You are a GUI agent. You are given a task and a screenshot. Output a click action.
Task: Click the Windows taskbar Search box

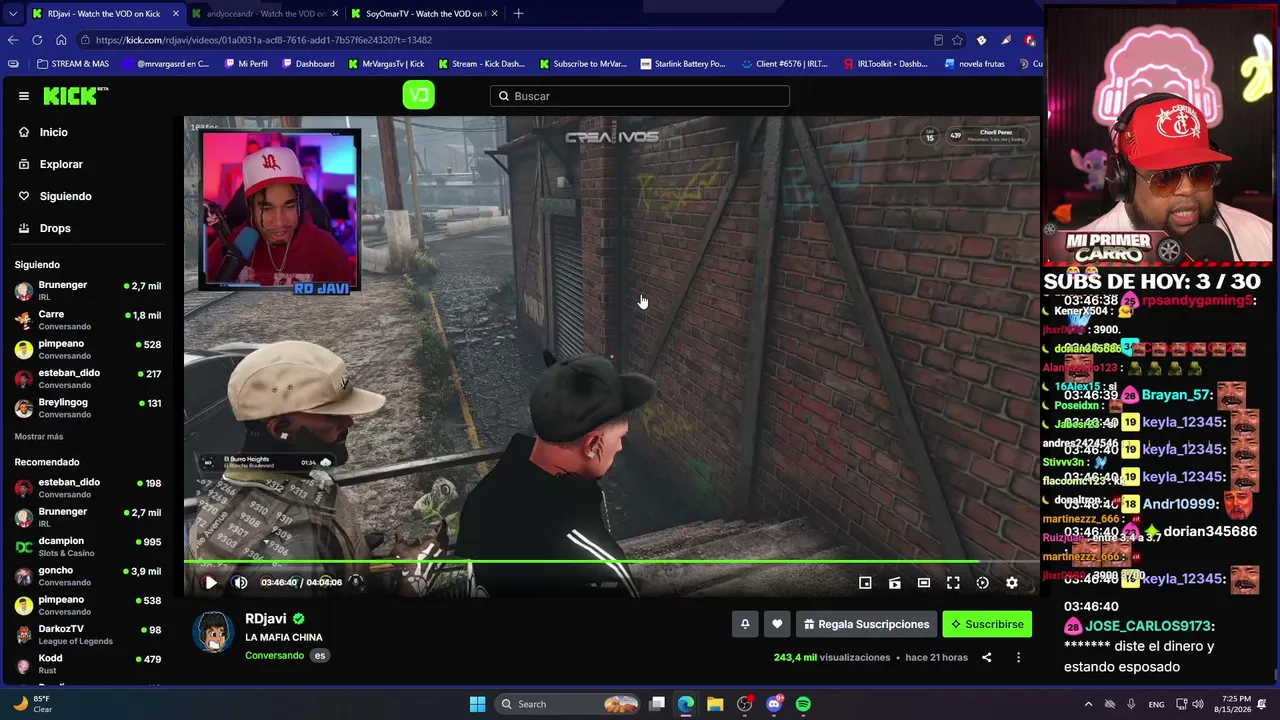569,704
